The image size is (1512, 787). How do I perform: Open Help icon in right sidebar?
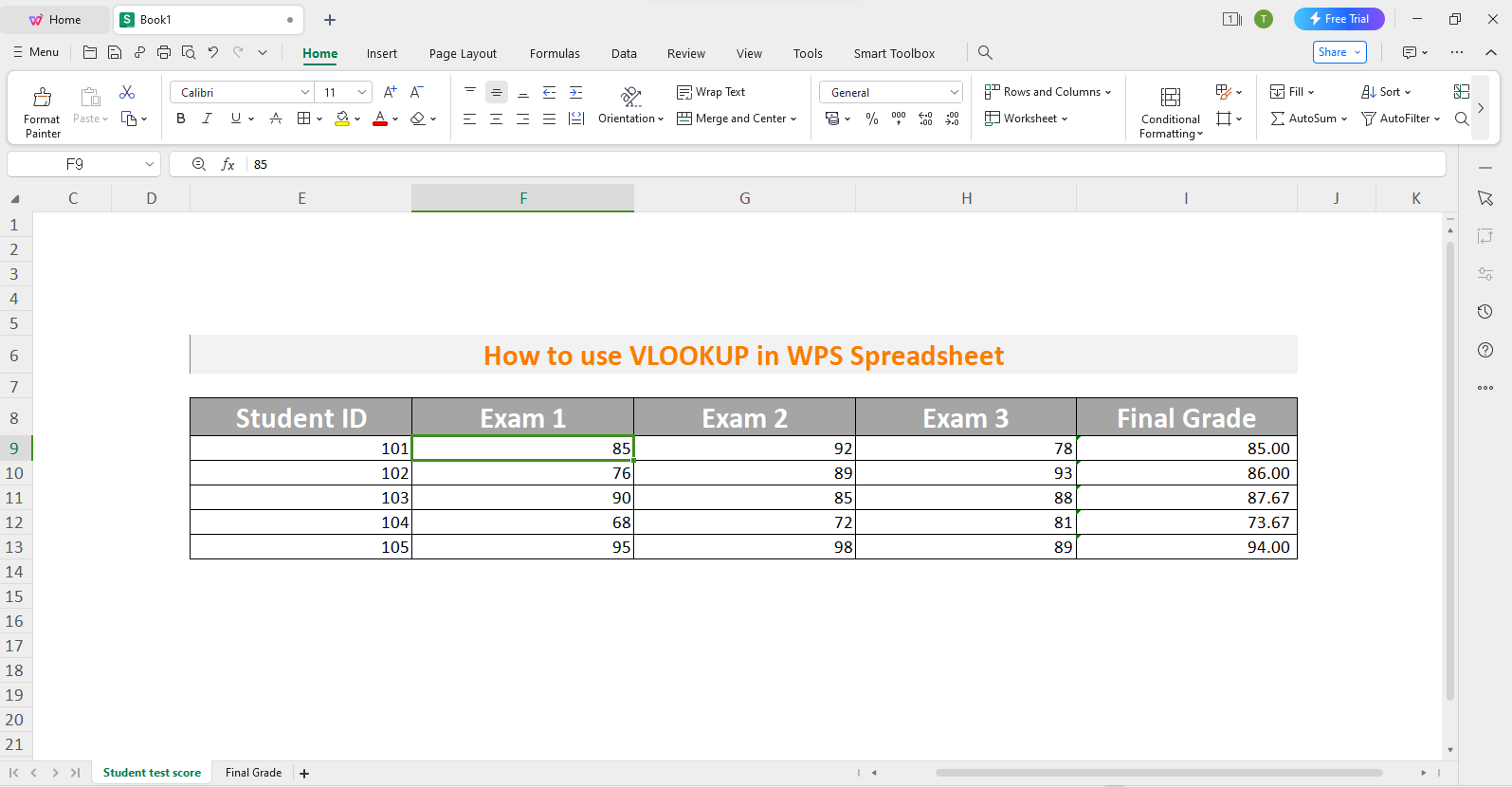coord(1485,350)
